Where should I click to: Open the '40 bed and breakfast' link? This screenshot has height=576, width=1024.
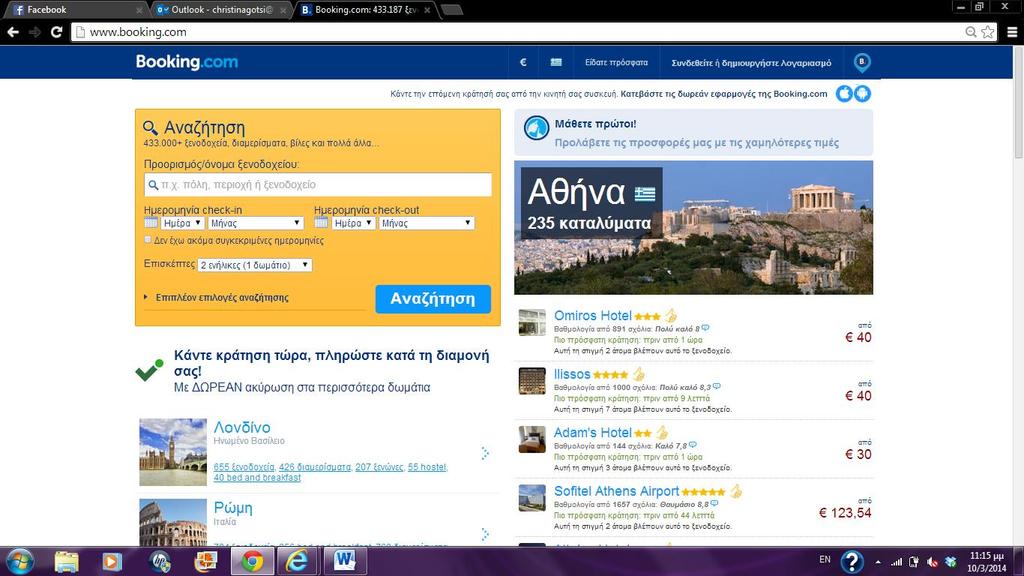tap(257, 477)
